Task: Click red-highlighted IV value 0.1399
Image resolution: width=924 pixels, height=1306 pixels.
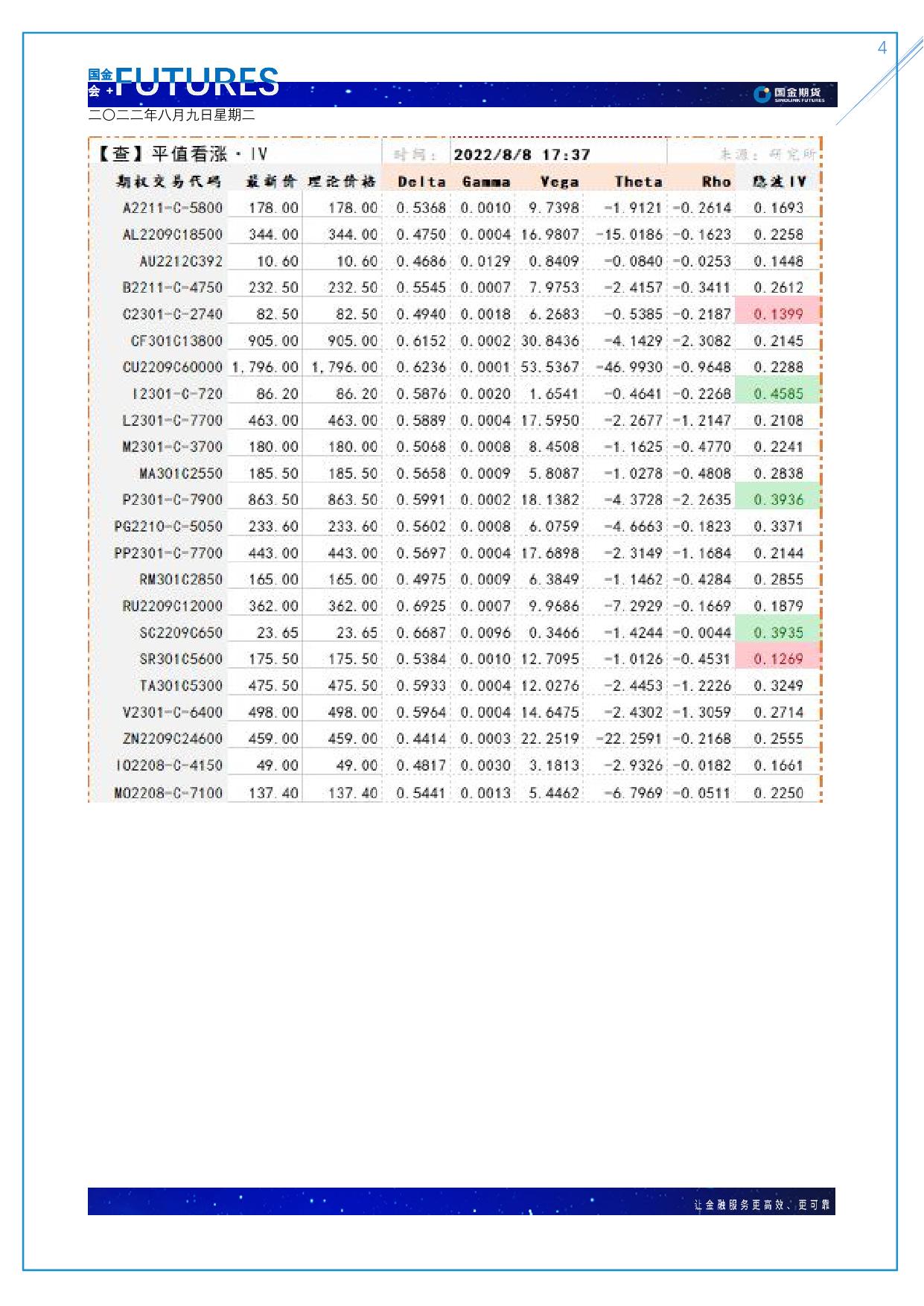Action: [778, 314]
